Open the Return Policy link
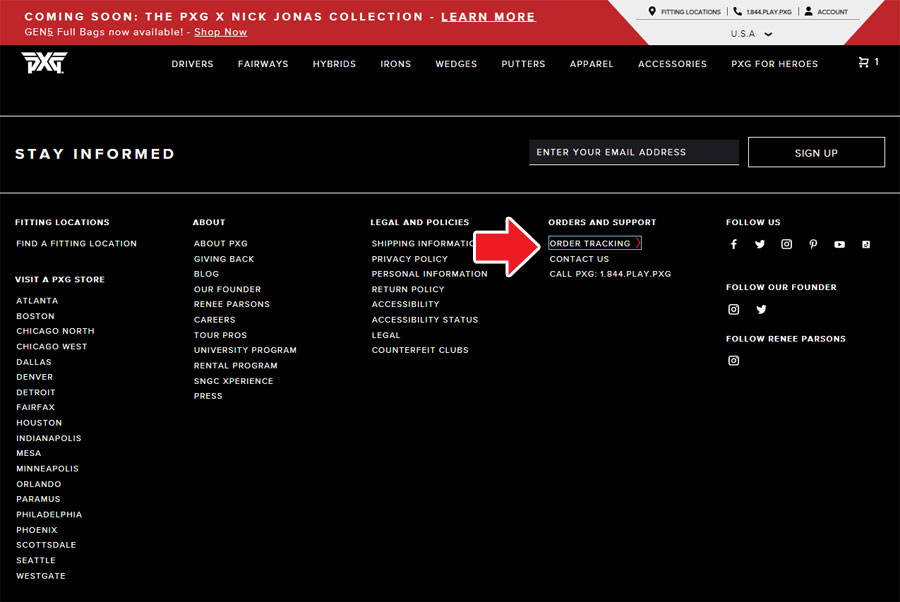This screenshot has width=900, height=602. (408, 289)
